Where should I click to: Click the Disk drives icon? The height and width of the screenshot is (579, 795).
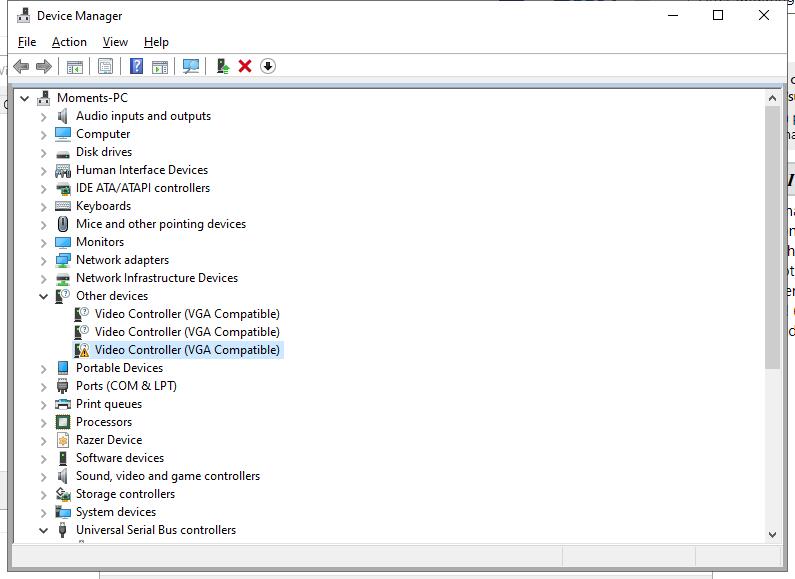(63, 153)
